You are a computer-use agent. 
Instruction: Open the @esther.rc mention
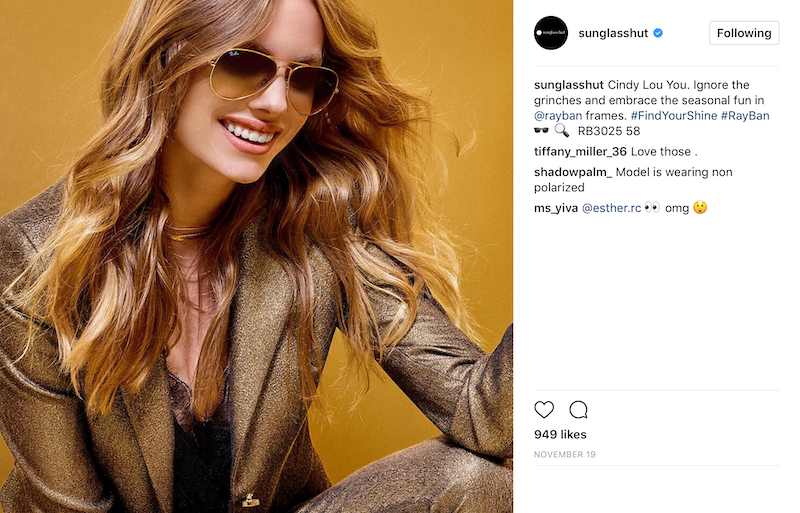pyautogui.click(x=611, y=208)
